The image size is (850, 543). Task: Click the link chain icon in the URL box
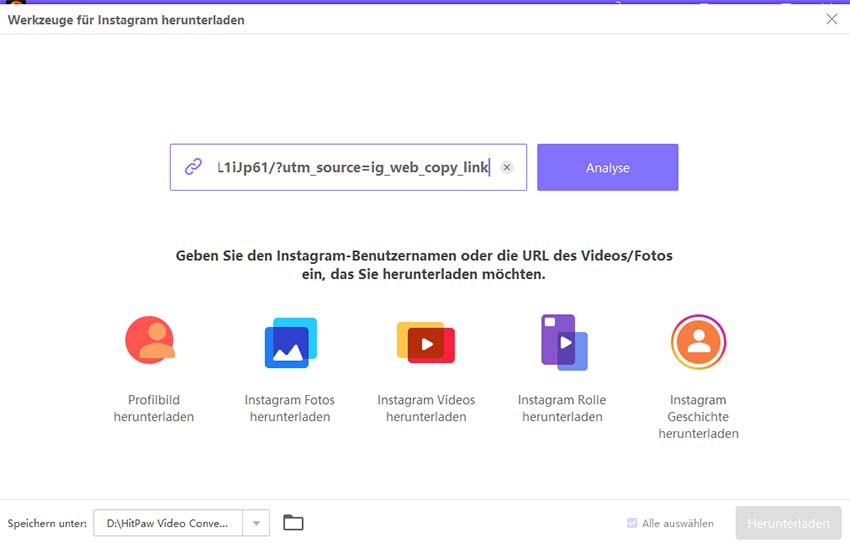pos(194,166)
